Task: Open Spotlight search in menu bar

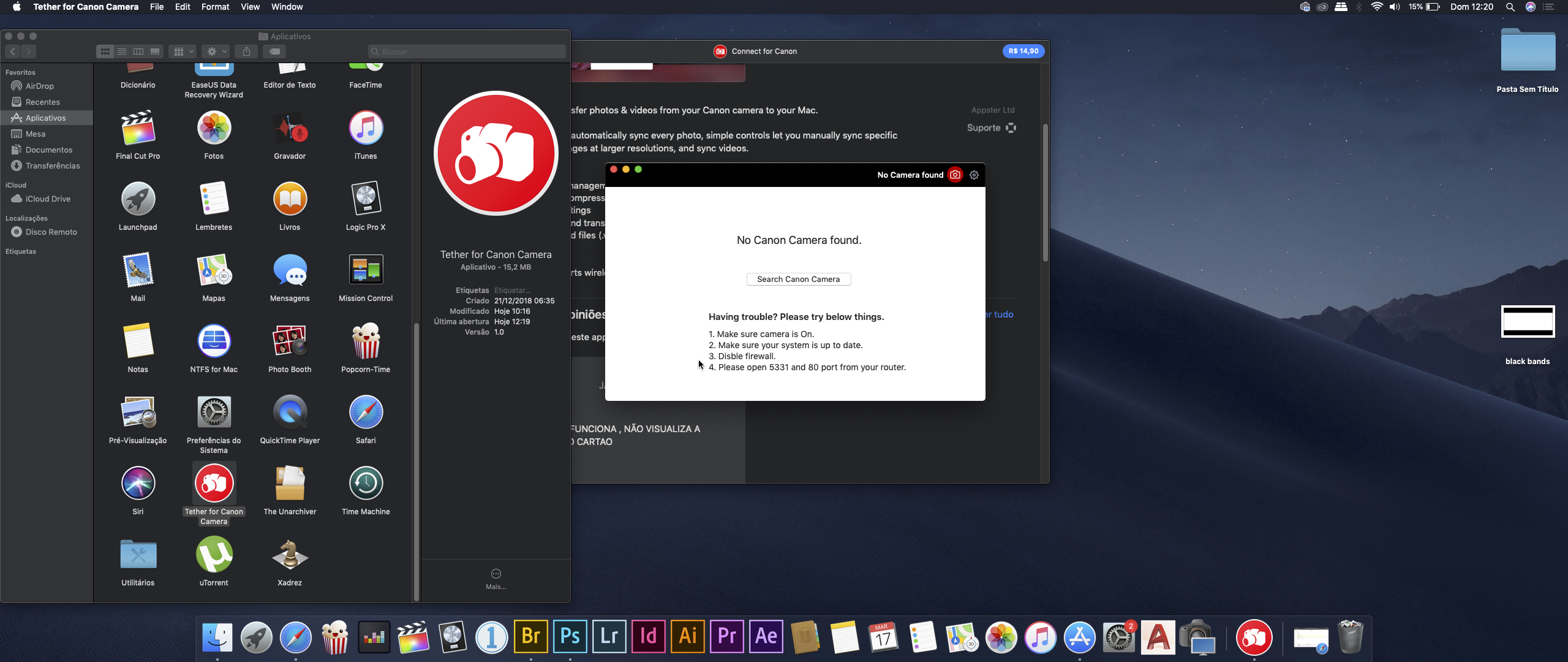Action: [1510, 7]
